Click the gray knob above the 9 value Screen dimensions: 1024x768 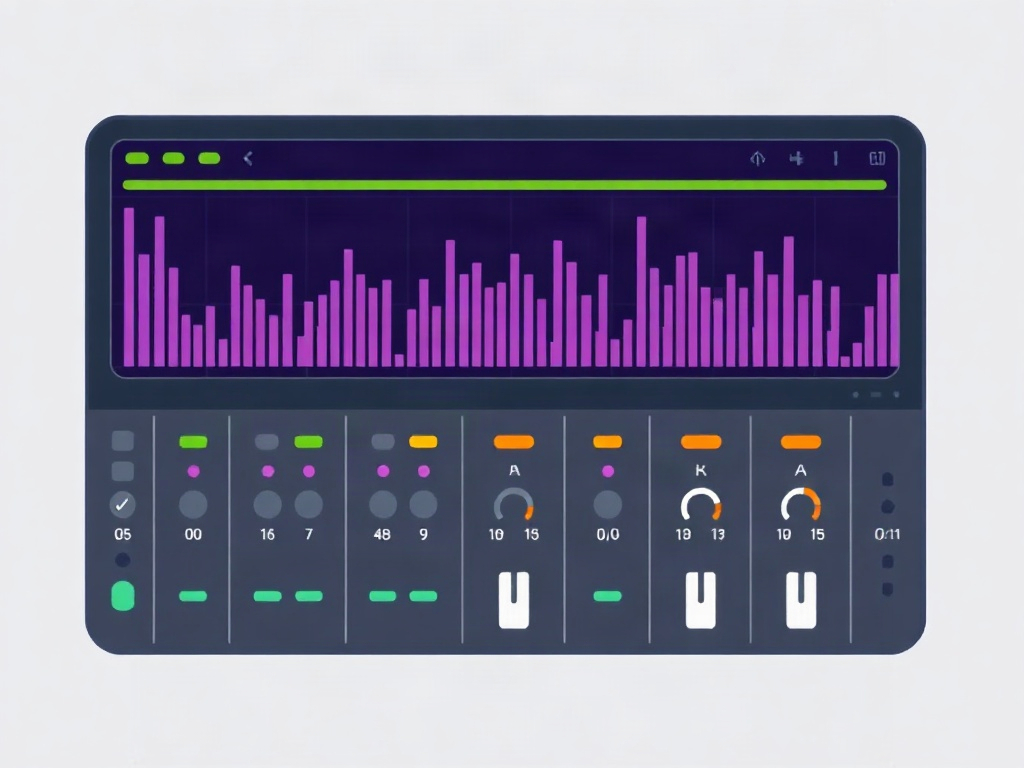(424, 504)
